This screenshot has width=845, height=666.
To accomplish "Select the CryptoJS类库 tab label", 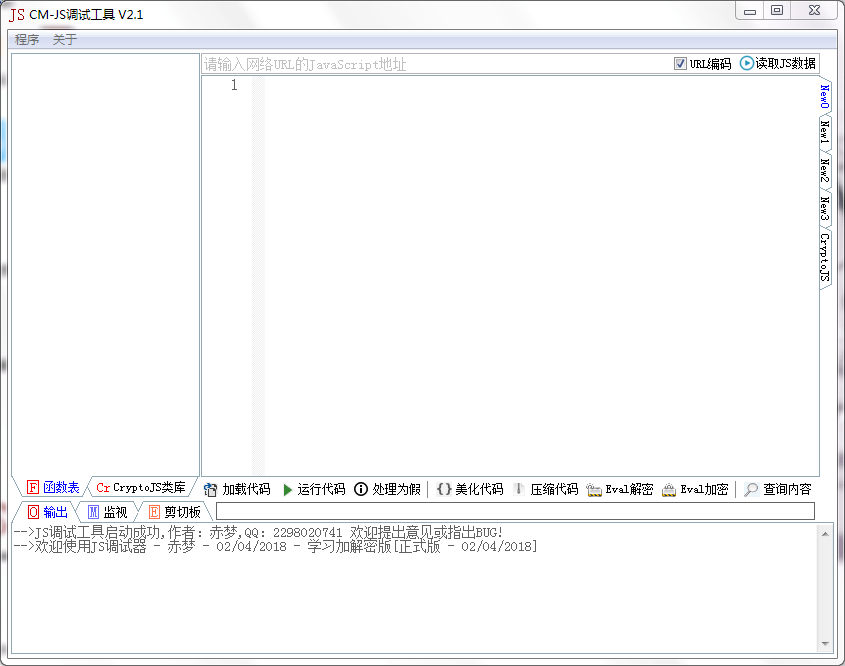I will tap(149, 488).
